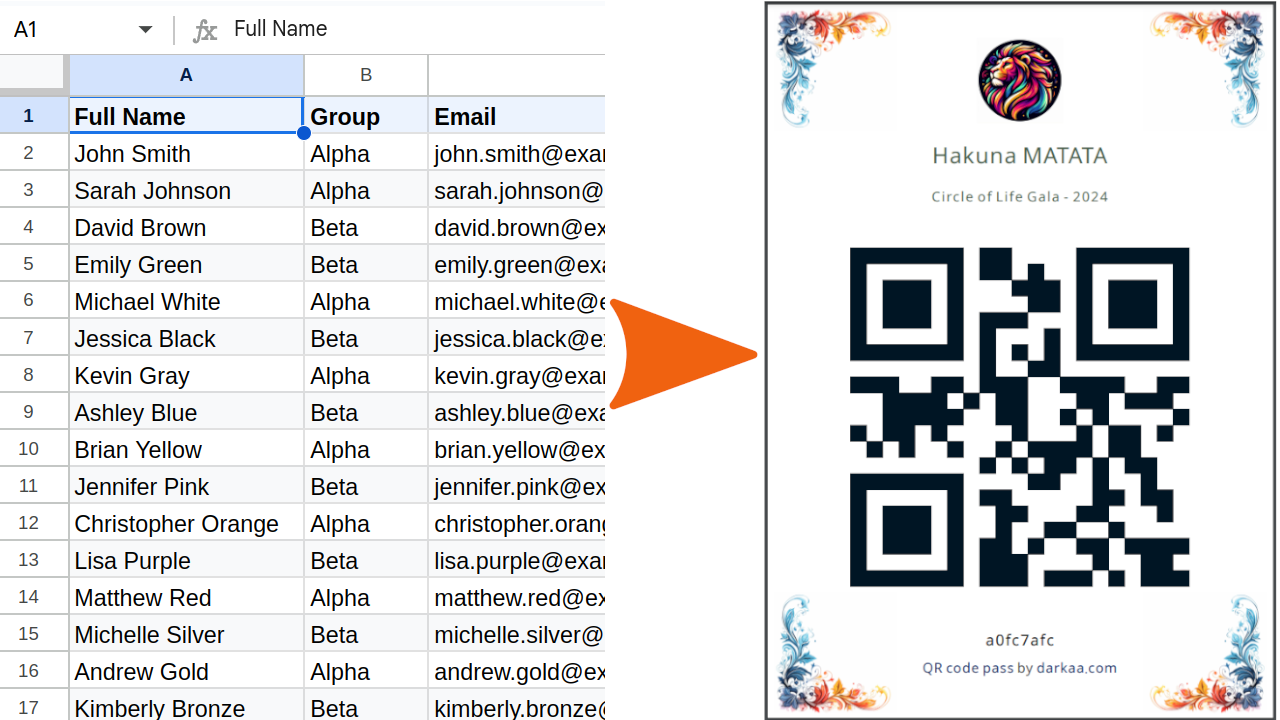Click the Ashley Blue cell
The height and width of the screenshot is (720, 1280).
[x=186, y=412]
